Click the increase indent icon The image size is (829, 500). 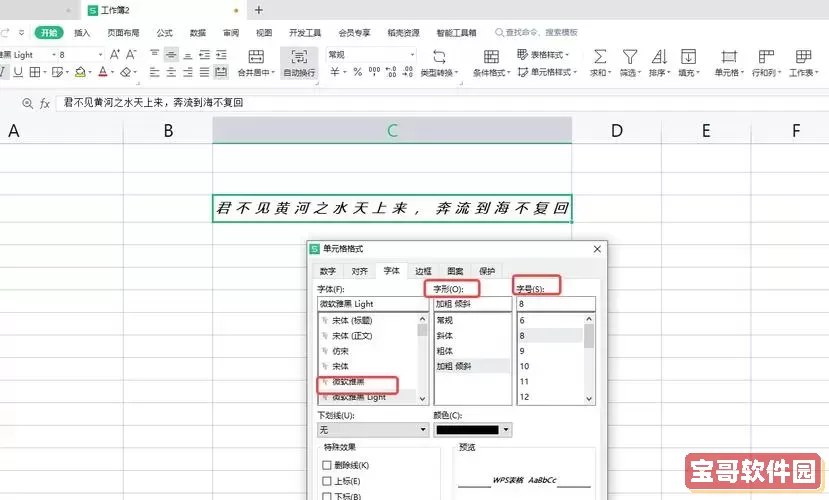pyautogui.click(x=222, y=54)
